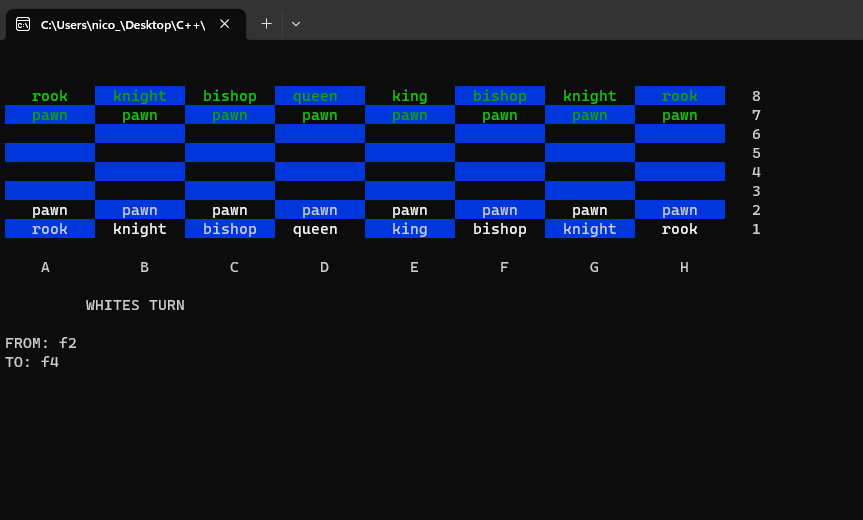This screenshot has height=520, width=863.
Task: Click the green pawn on D7
Action: click(x=320, y=116)
